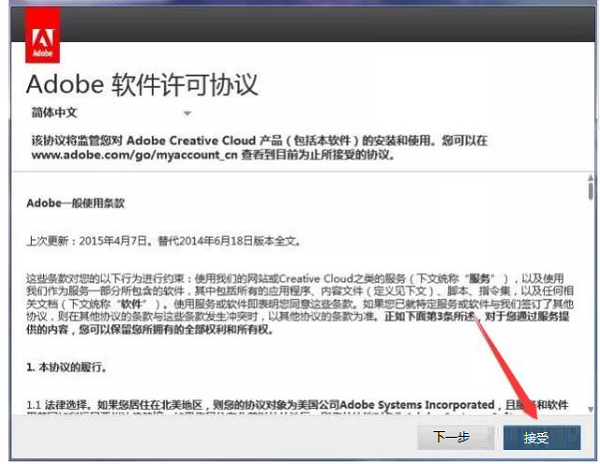Click the paragraph starting 这些条款对您的以下行为
This screenshot has width=600, height=464.
tap(300, 304)
